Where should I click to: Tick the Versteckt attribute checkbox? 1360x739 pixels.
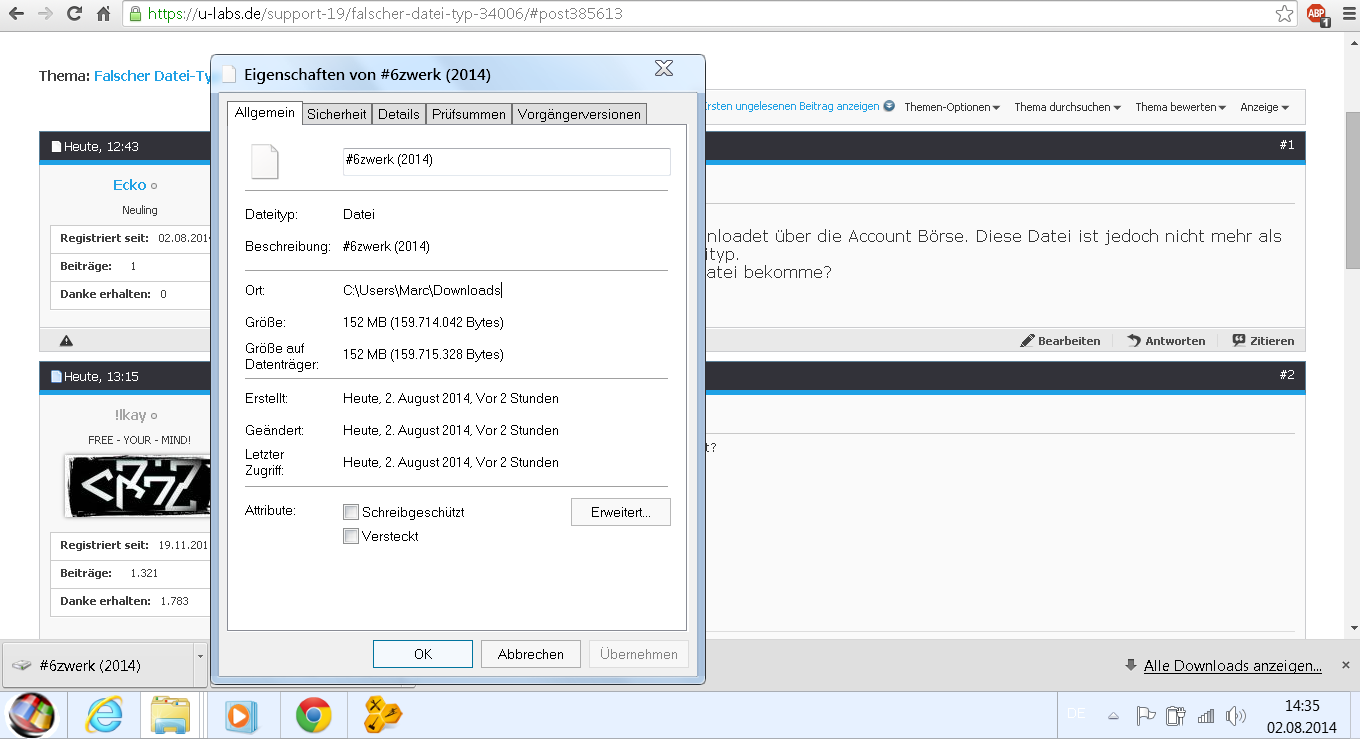point(351,536)
